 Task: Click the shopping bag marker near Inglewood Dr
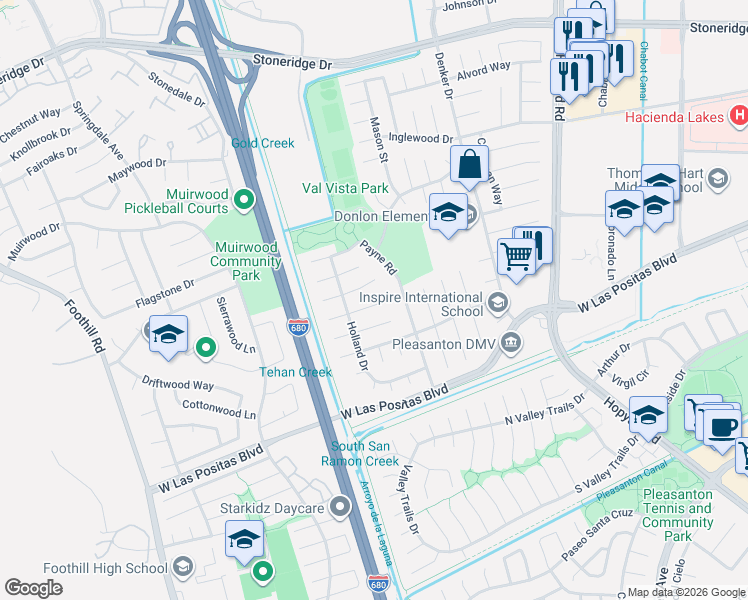coord(469,165)
